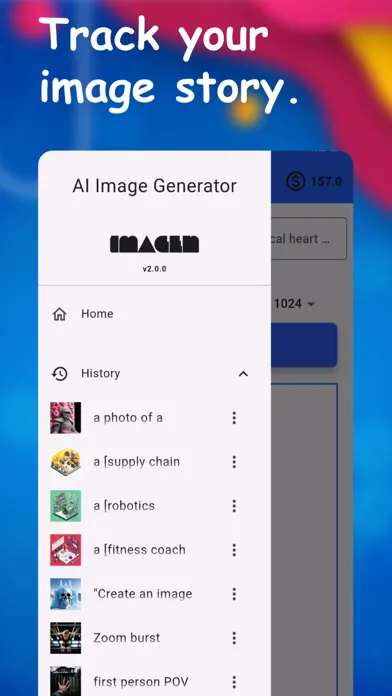Select 'a [supply chain' history entry

click(137, 462)
